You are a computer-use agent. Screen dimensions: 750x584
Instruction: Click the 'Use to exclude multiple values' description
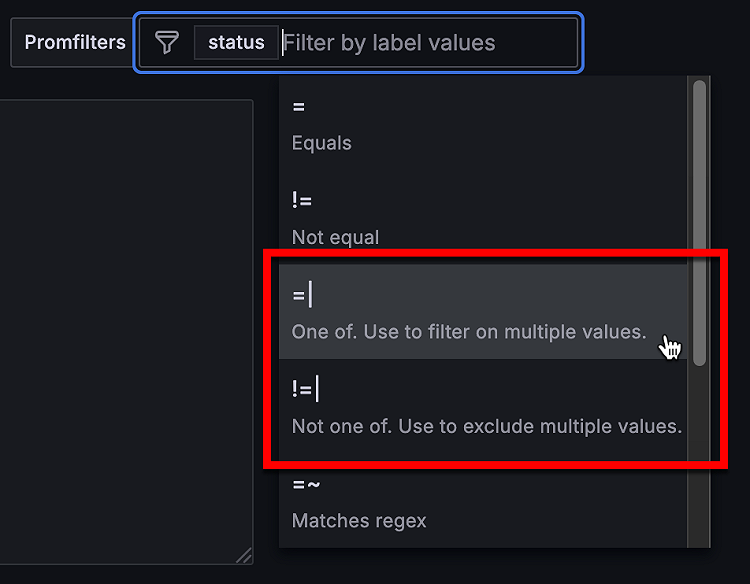540,426
